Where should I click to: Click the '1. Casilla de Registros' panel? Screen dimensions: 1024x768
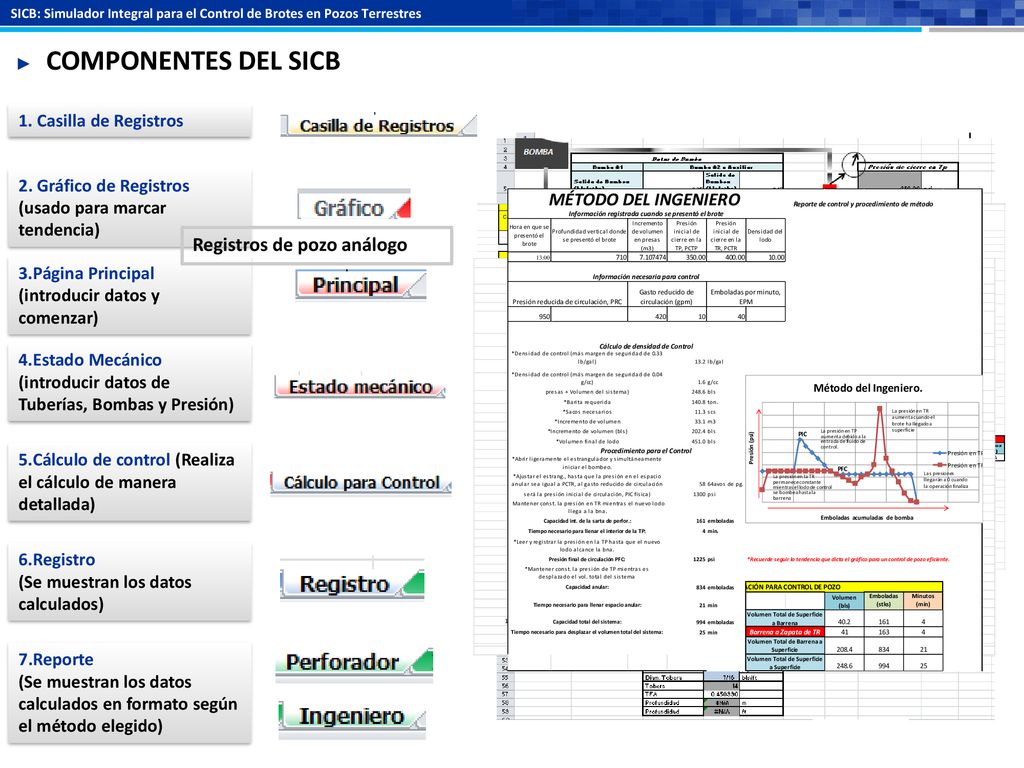129,121
